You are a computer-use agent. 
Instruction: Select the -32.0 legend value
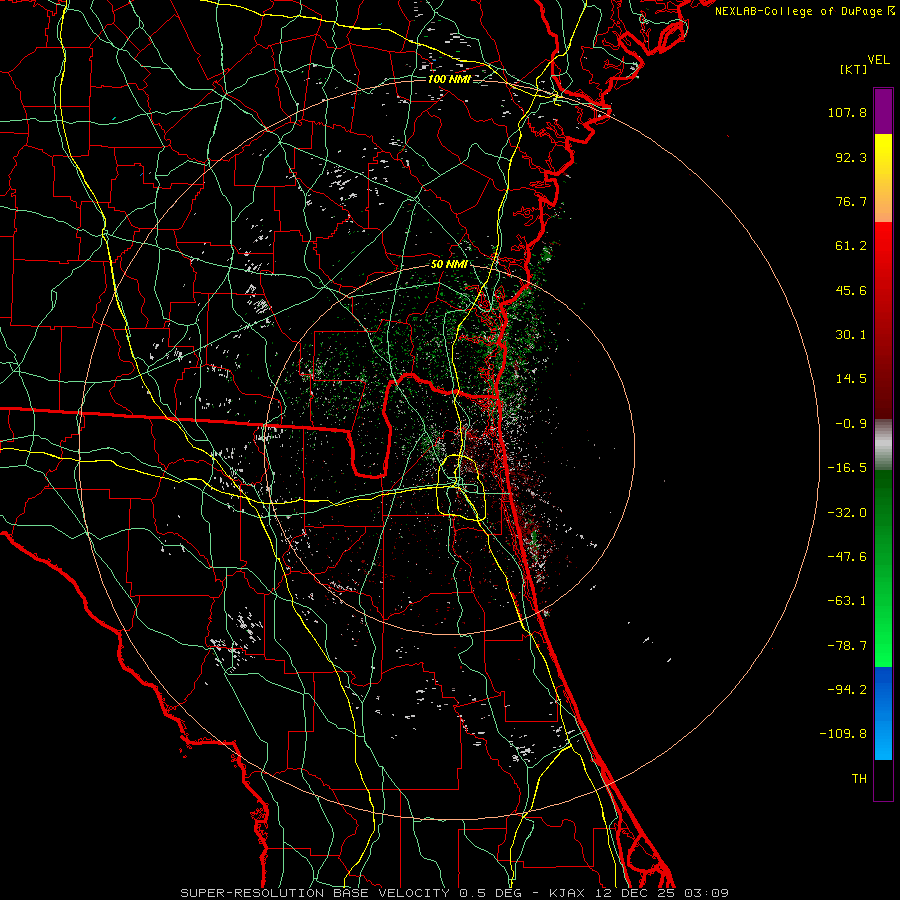click(847, 513)
